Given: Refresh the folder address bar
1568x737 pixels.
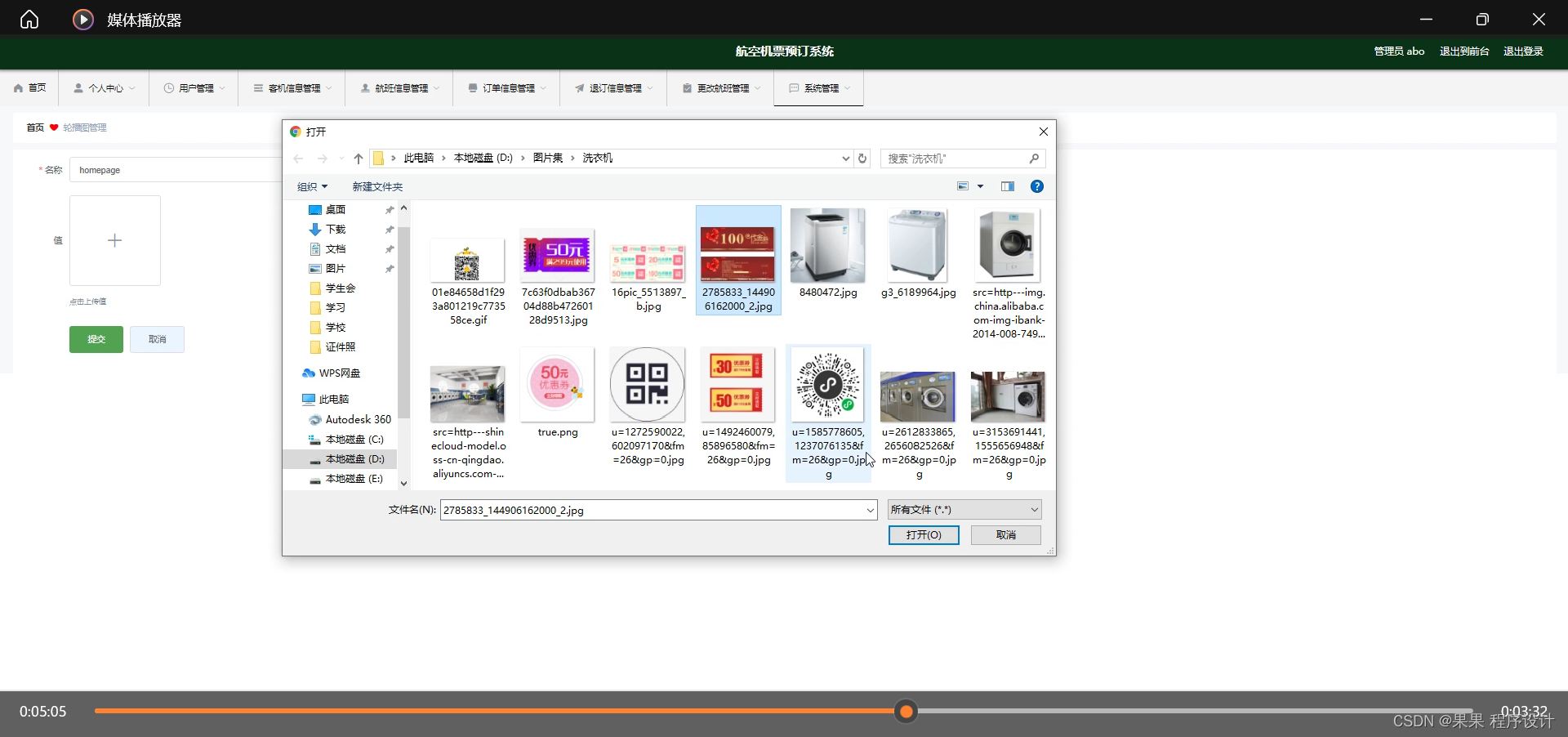Looking at the screenshot, I should [x=862, y=159].
